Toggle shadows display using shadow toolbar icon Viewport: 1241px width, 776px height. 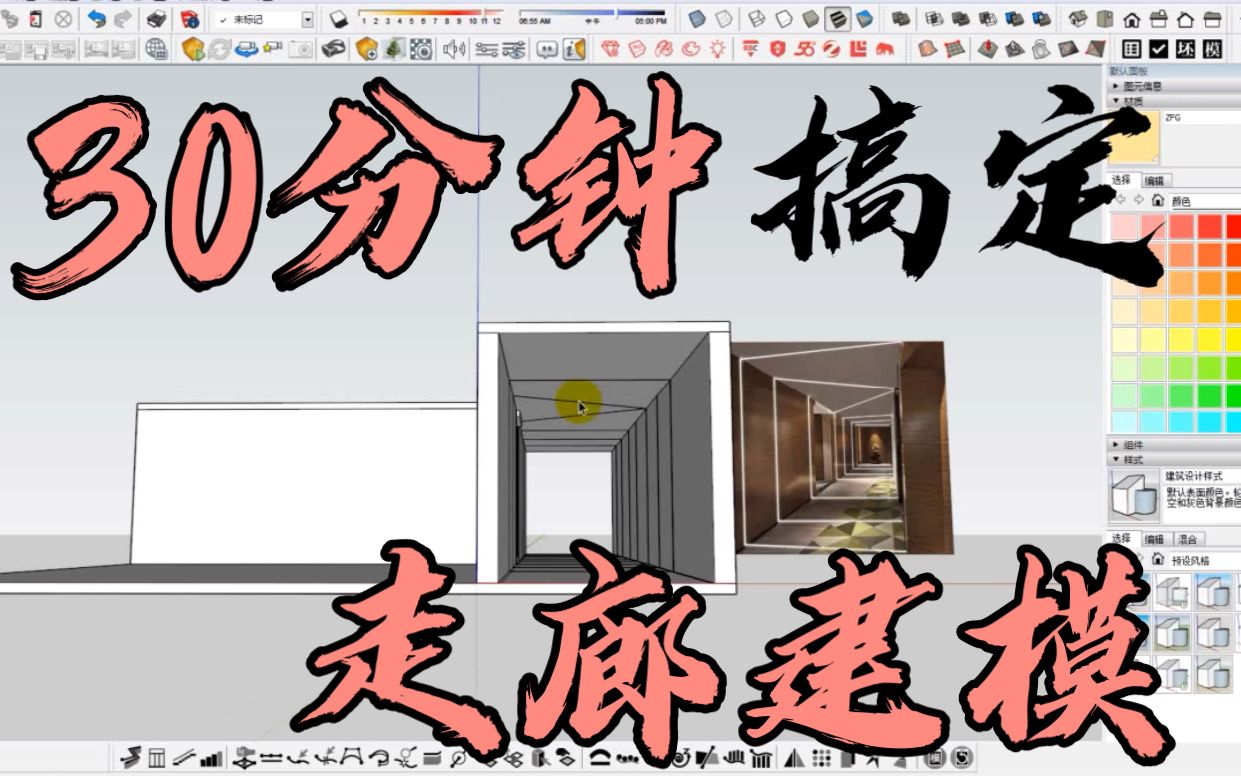pyautogui.click(x=338, y=18)
